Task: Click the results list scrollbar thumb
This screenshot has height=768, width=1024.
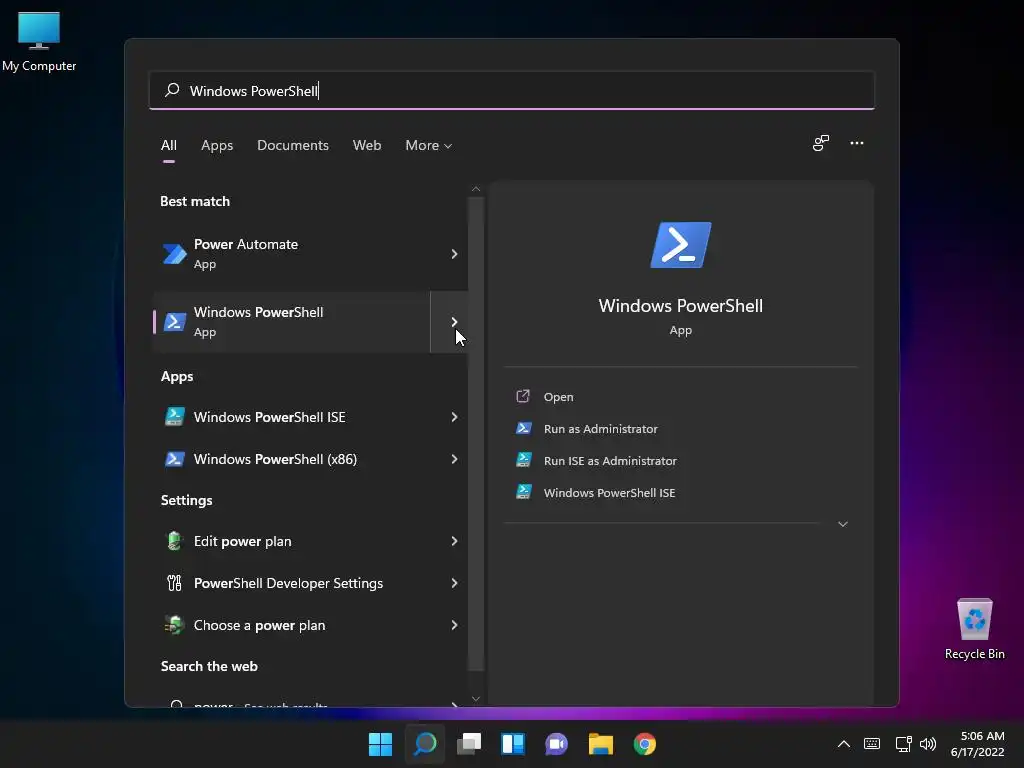Action: 475,434
